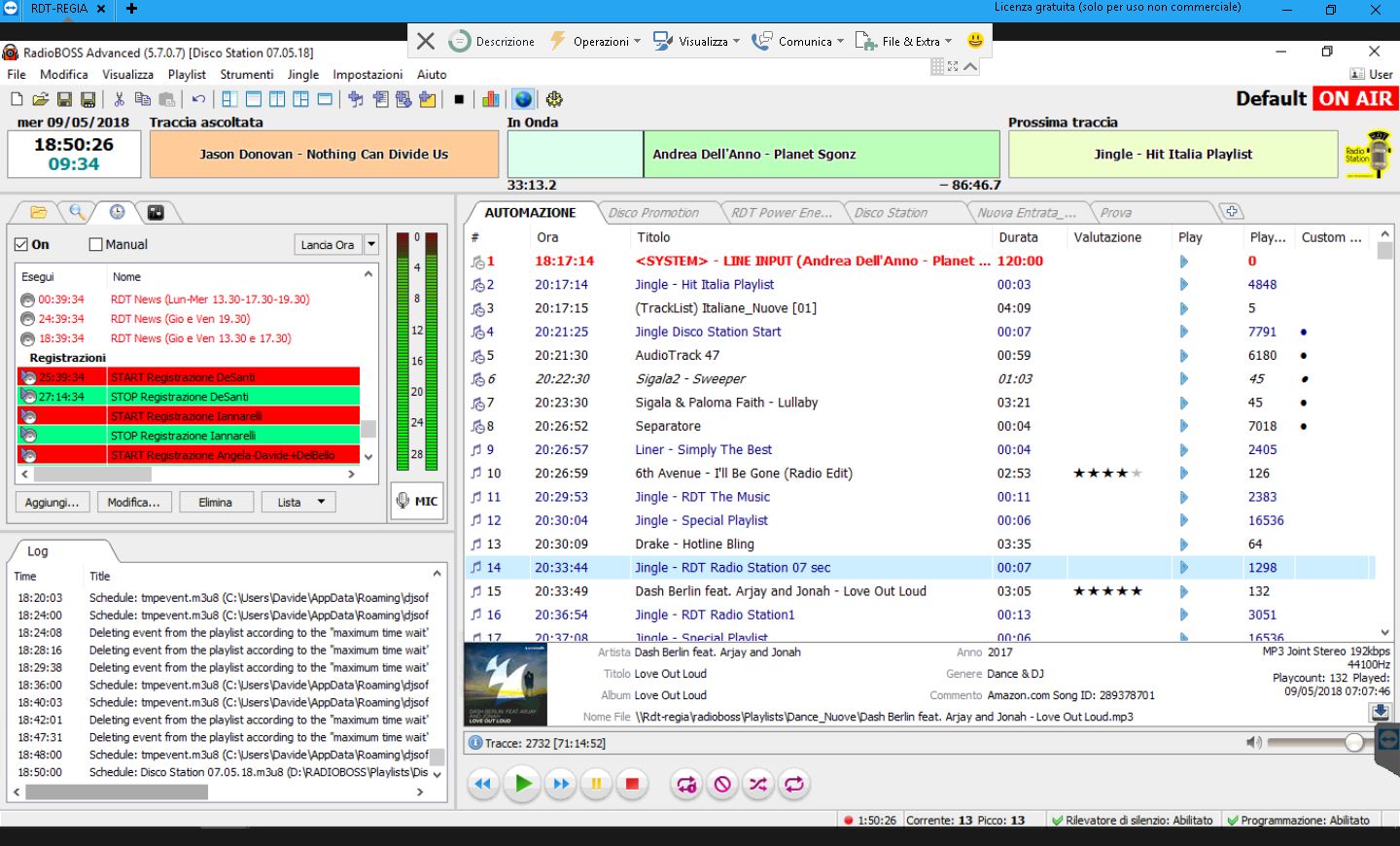Viewport: 1400px width, 846px height.
Task: Open the Strumenti menu
Action: tap(247, 75)
